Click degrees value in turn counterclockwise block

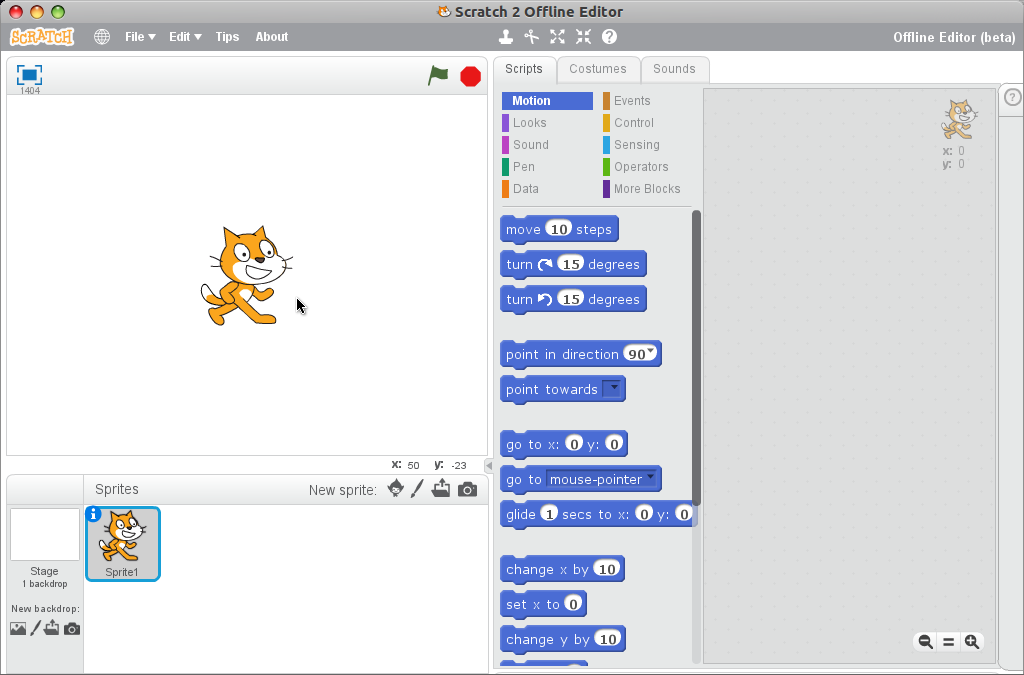(571, 299)
